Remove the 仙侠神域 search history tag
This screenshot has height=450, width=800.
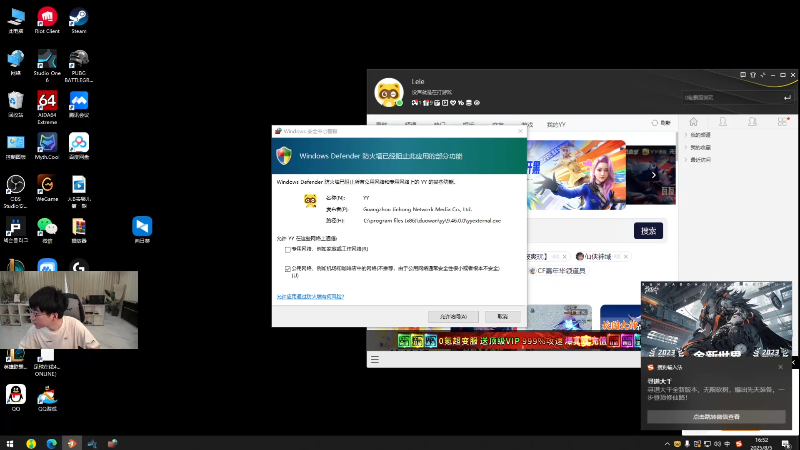pyautogui.click(x=626, y=257)
